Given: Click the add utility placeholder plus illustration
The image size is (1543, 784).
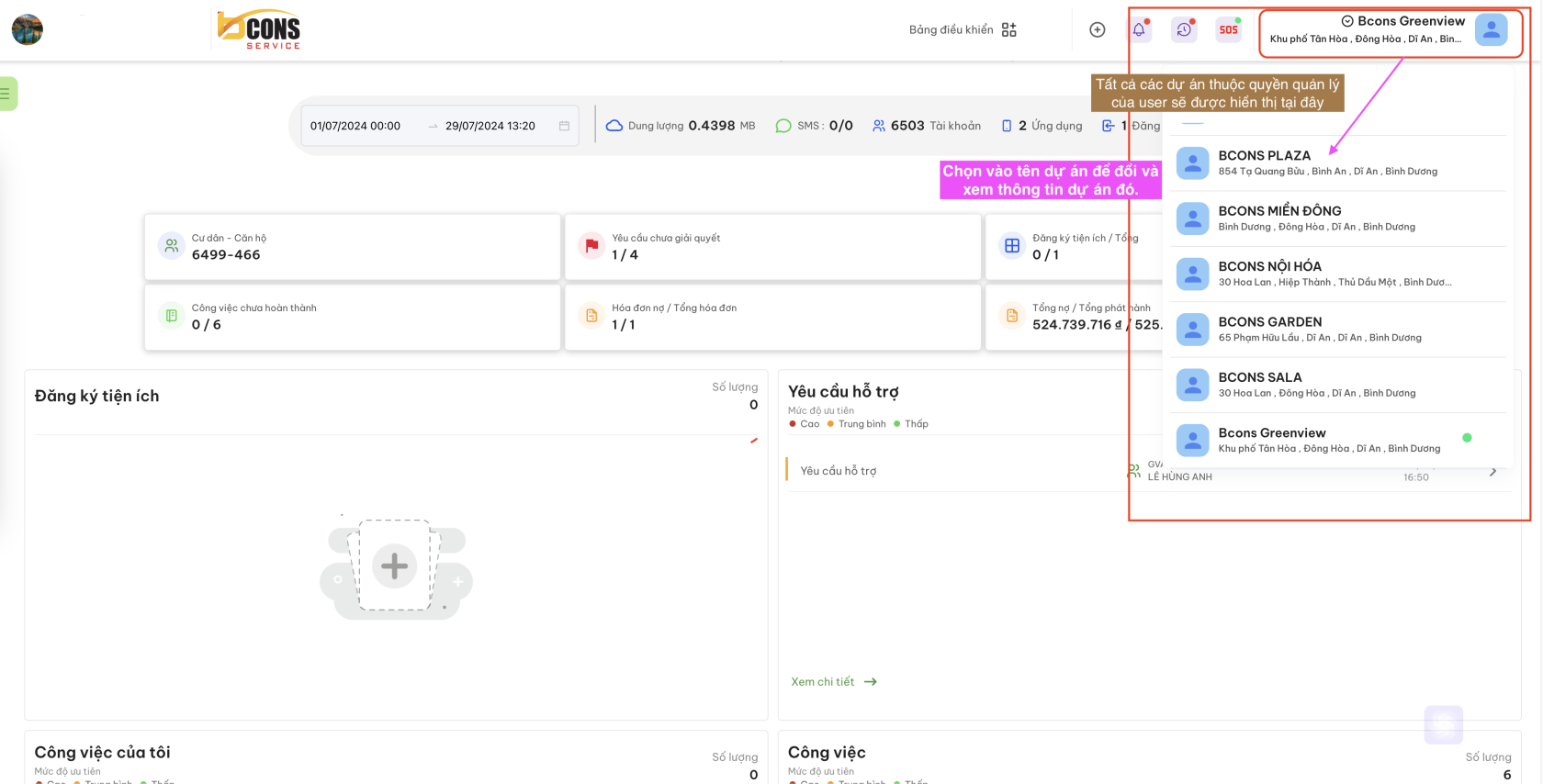Looking at the screenshot, I should 396,566.
